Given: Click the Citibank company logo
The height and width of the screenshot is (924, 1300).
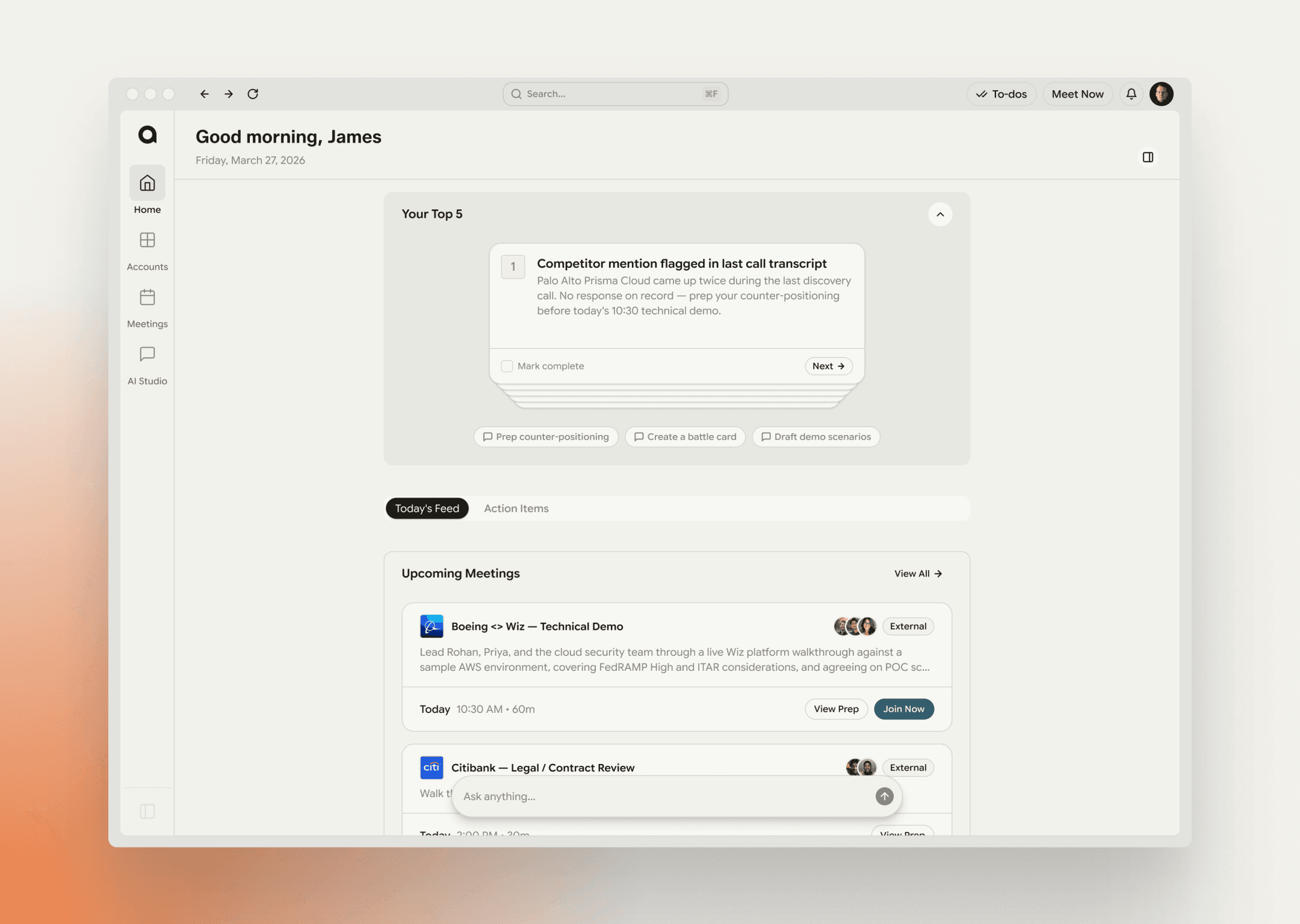Looking at the screenshot, I should (x=432, y=768).
